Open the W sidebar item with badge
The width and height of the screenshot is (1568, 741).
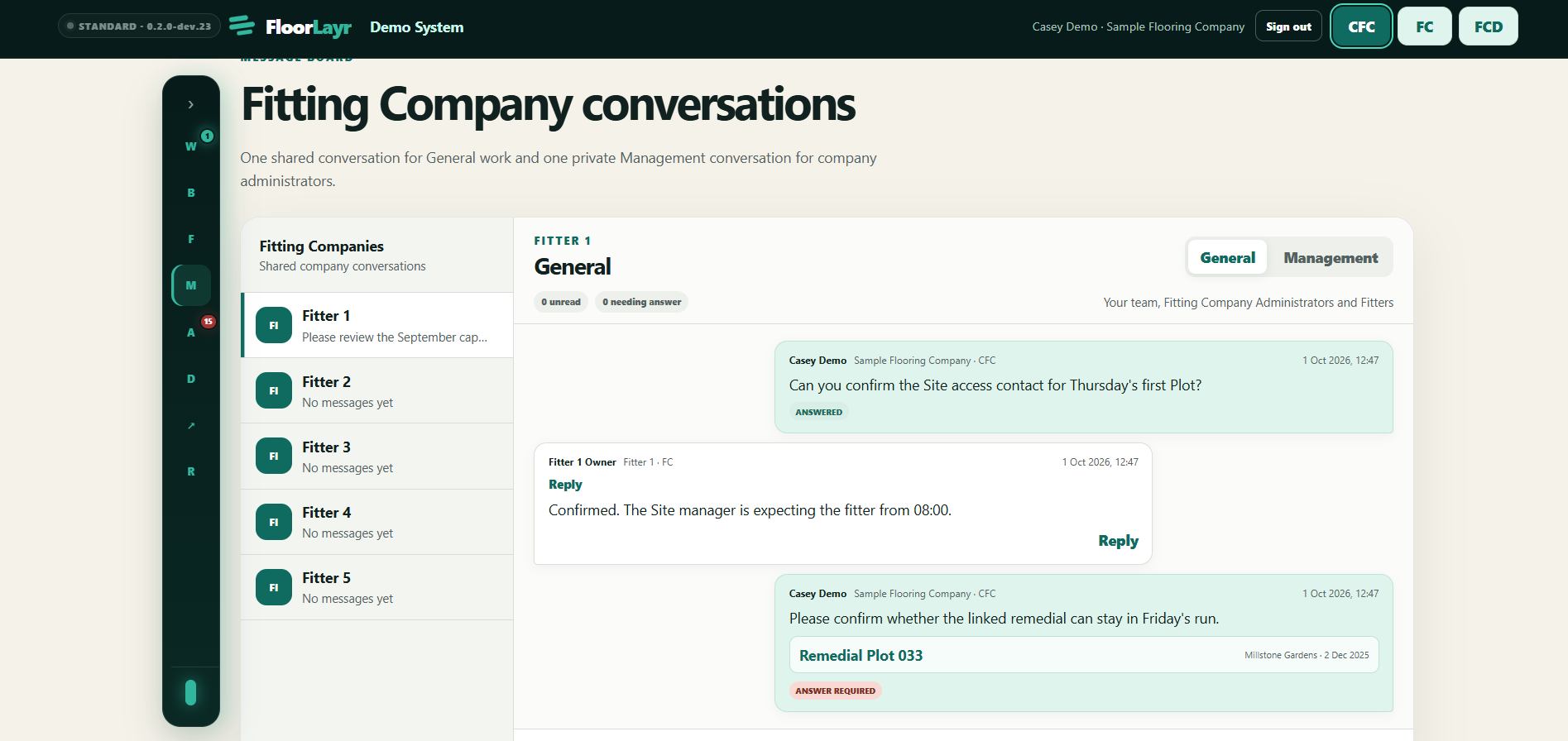(191, 146)
